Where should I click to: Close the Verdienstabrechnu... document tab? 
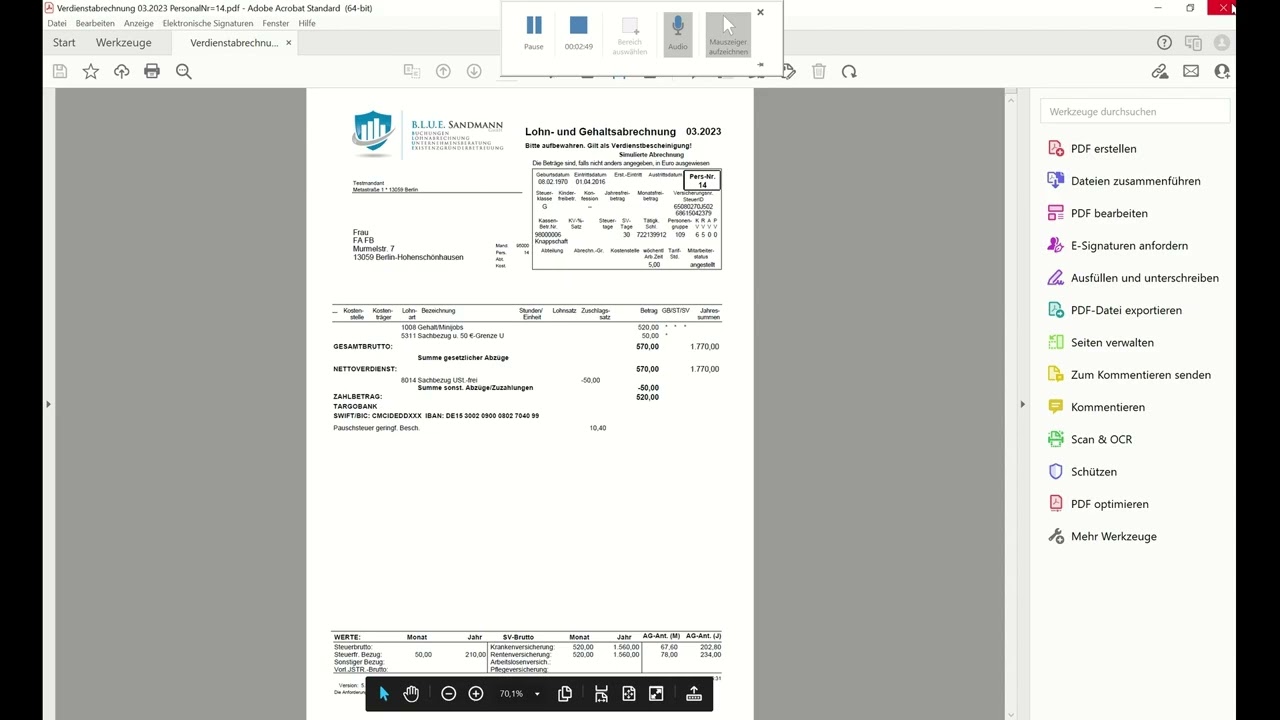pyautogui.click(x=289, y=43)
